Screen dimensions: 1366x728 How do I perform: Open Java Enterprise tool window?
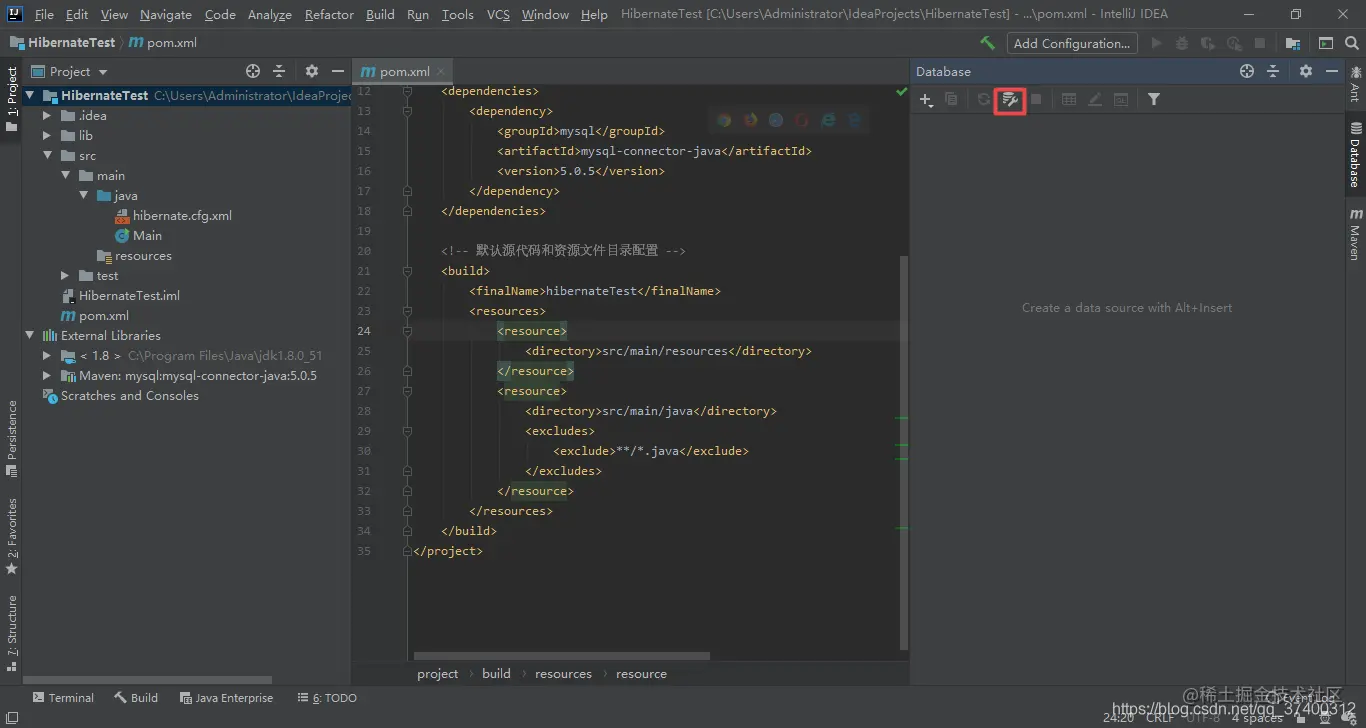pos(226,698)
